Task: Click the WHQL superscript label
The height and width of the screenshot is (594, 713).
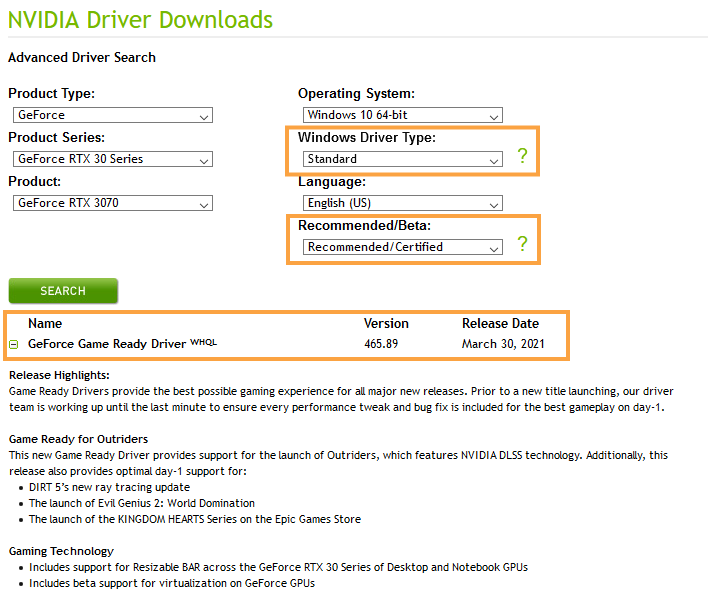Action: (203, 342)
